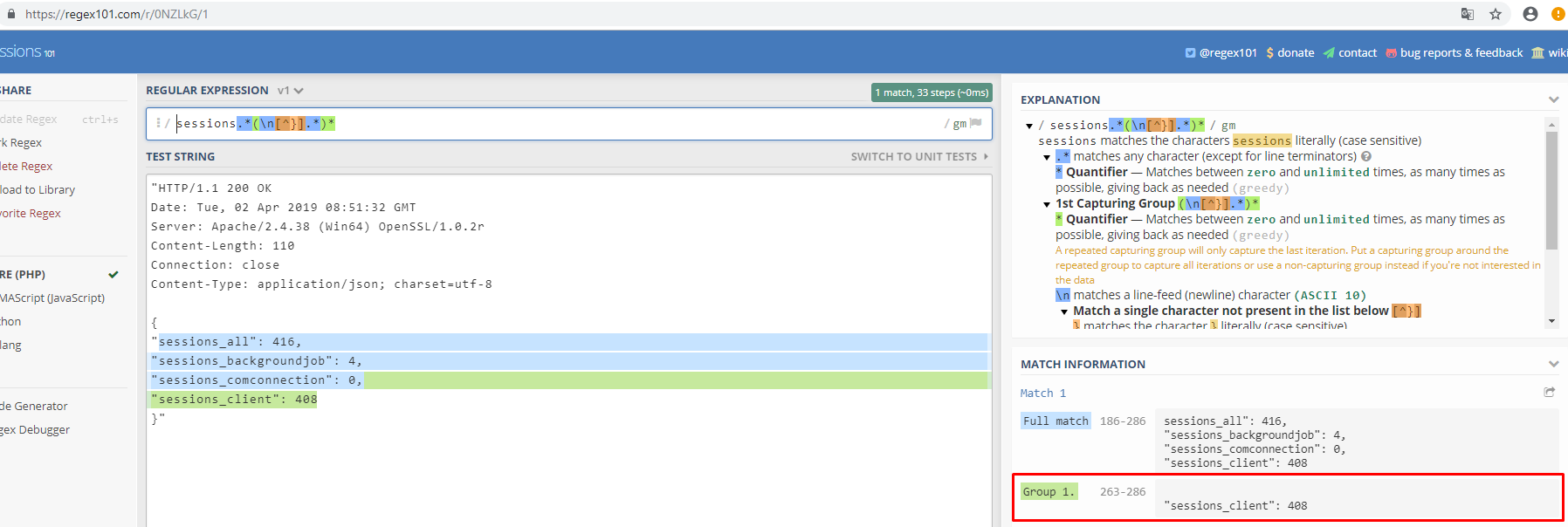Click the donate link in header
This screenshot has width=1568, height=527.
[1289, 52]
